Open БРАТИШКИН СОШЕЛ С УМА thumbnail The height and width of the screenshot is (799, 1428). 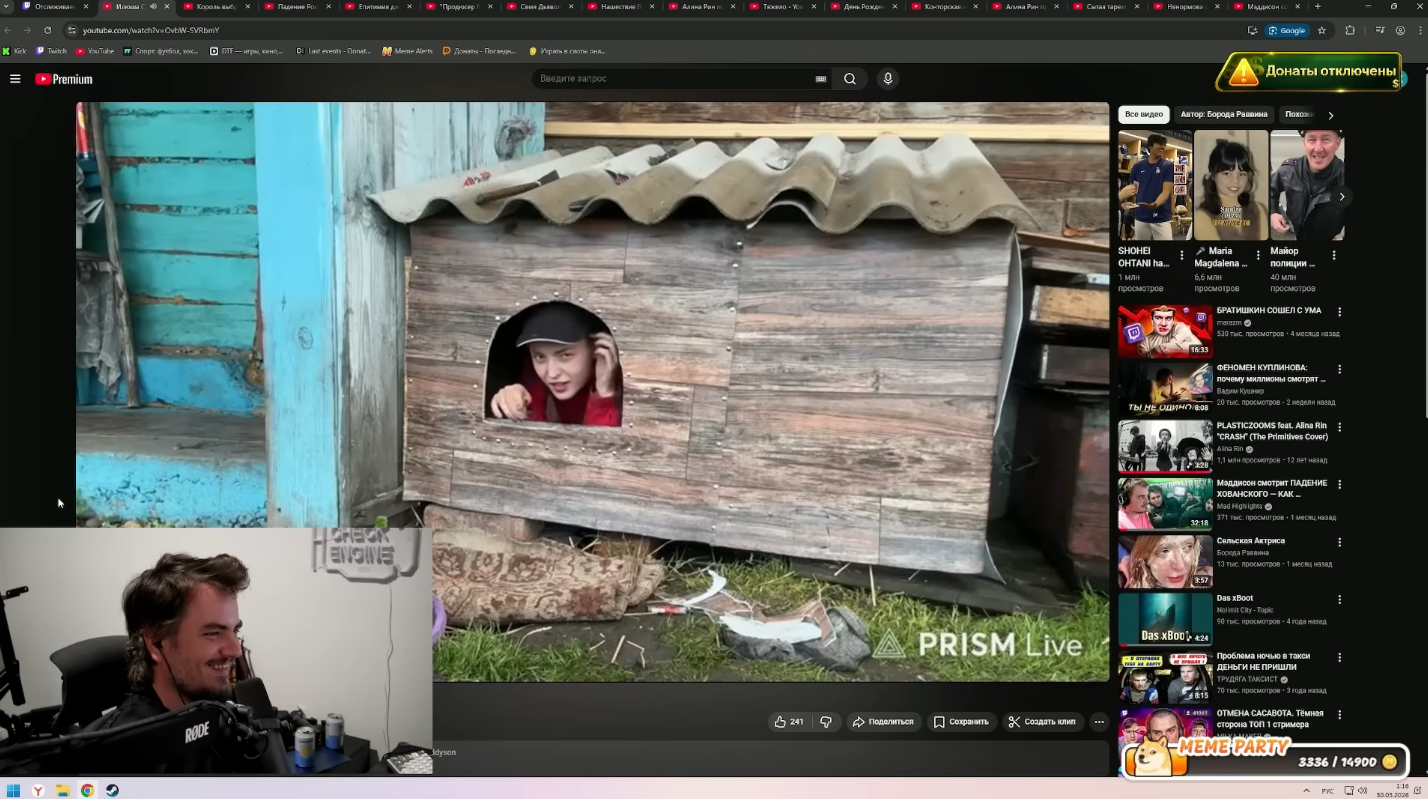[x=1165, y=331]
